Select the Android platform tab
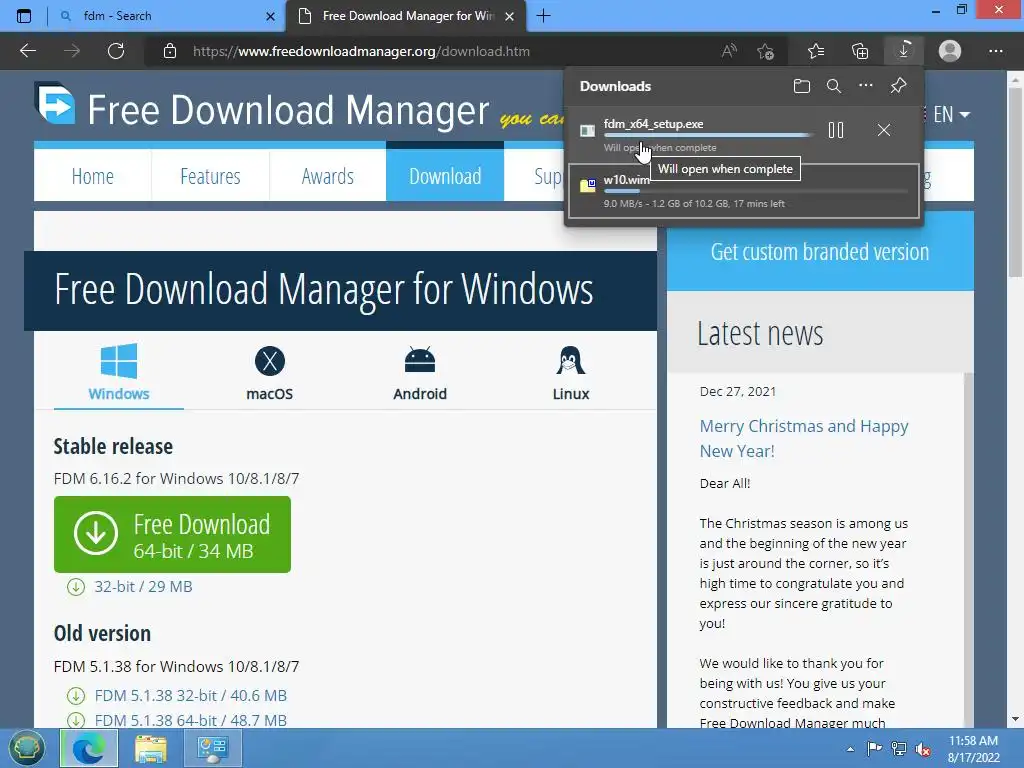The height and width of the screenshot is (768, 1024). coord(420,372)
